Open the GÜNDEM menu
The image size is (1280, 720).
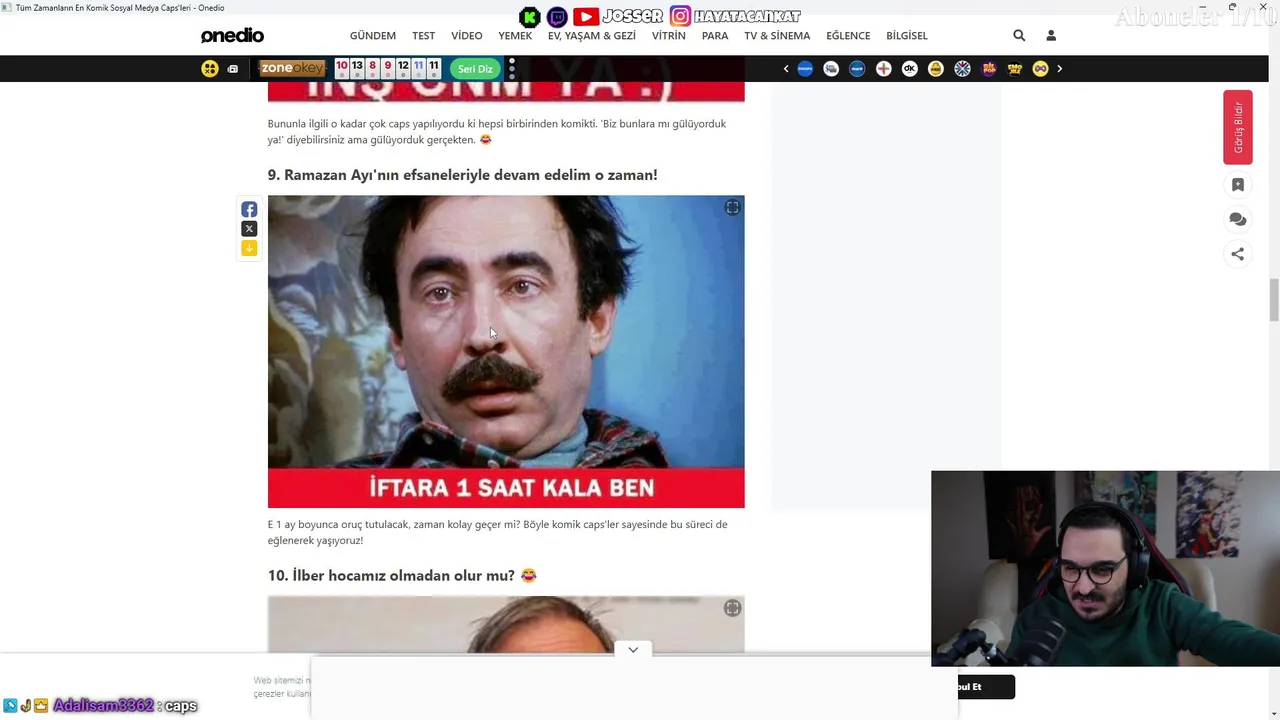click(373, 36)
